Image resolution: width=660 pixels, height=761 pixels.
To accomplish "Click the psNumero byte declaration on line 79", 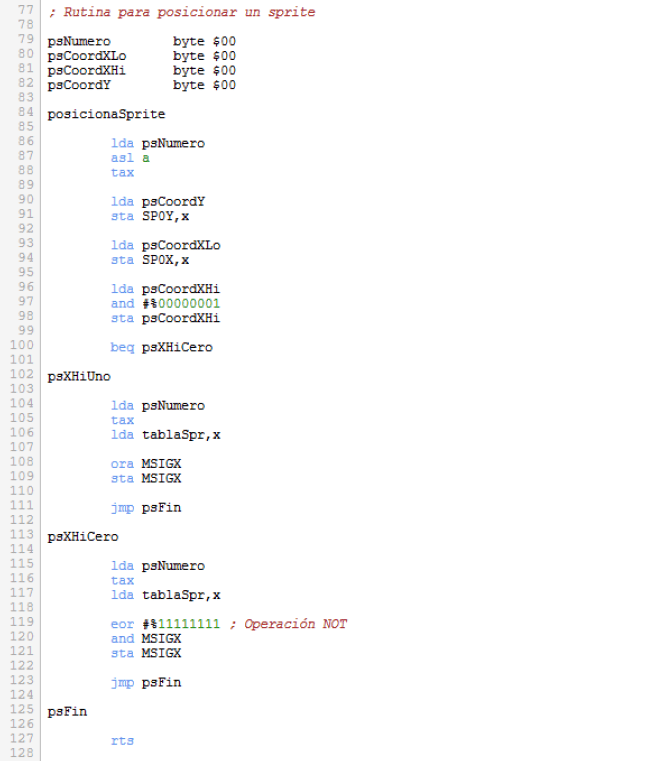I will 141,41.
